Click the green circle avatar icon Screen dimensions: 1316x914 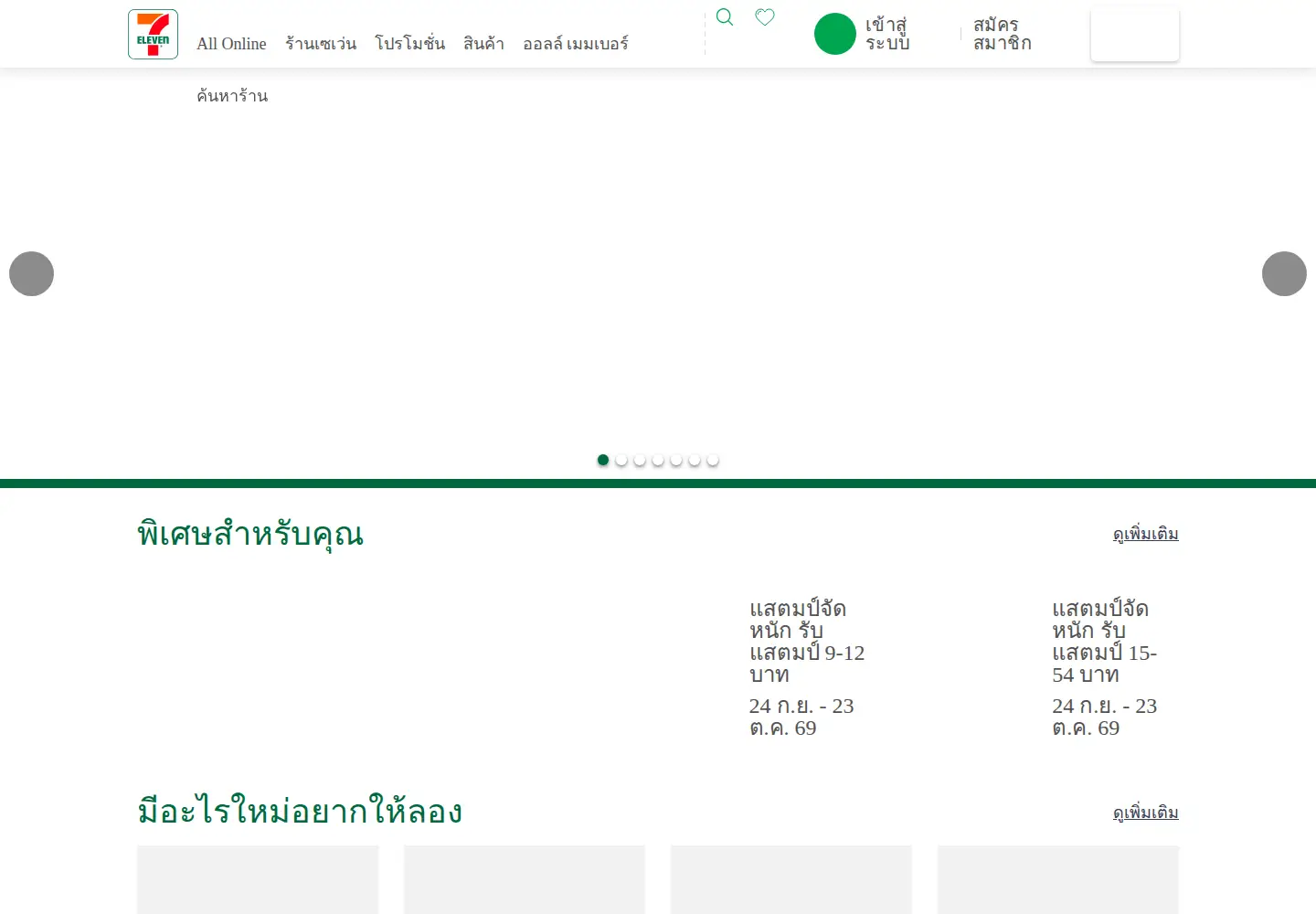834,34
